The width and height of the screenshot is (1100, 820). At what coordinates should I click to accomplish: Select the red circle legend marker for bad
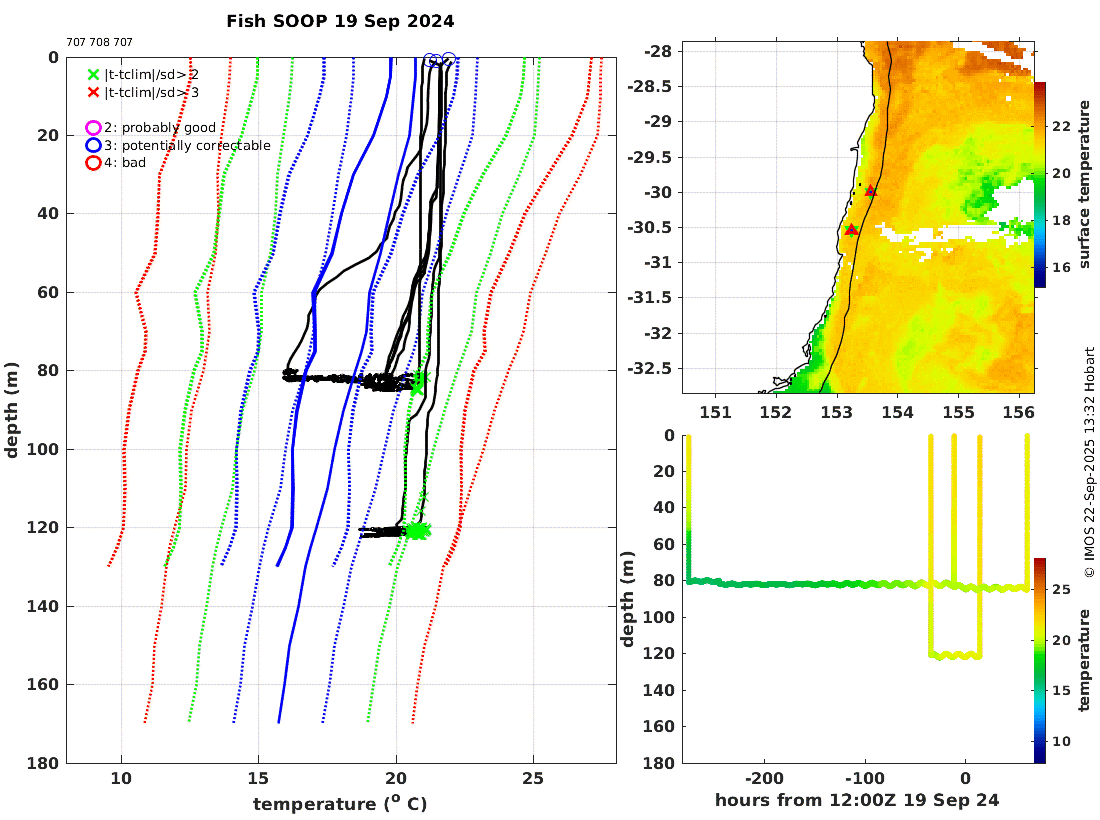coord(93,163)
